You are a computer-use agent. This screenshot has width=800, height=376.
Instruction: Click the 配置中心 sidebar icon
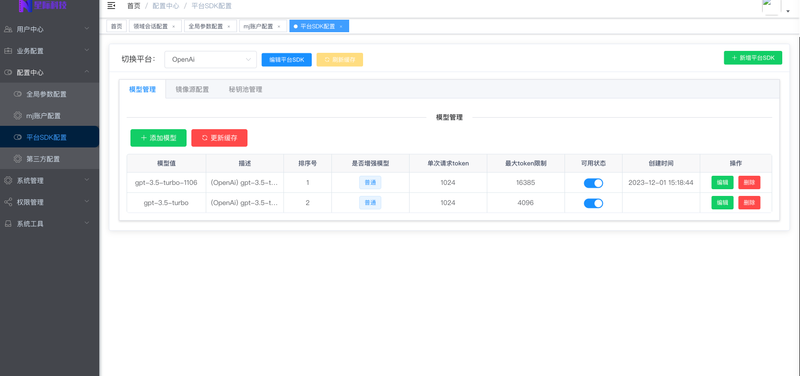pyautogui.click(x=8, y=72)
